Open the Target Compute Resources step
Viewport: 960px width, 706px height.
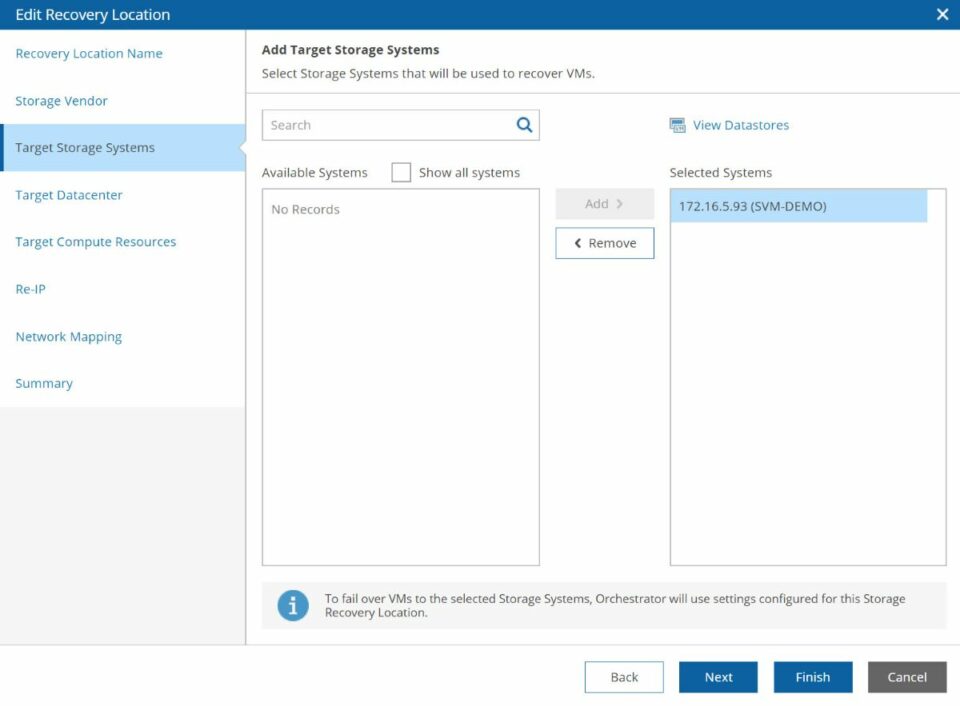click(95, 241)
